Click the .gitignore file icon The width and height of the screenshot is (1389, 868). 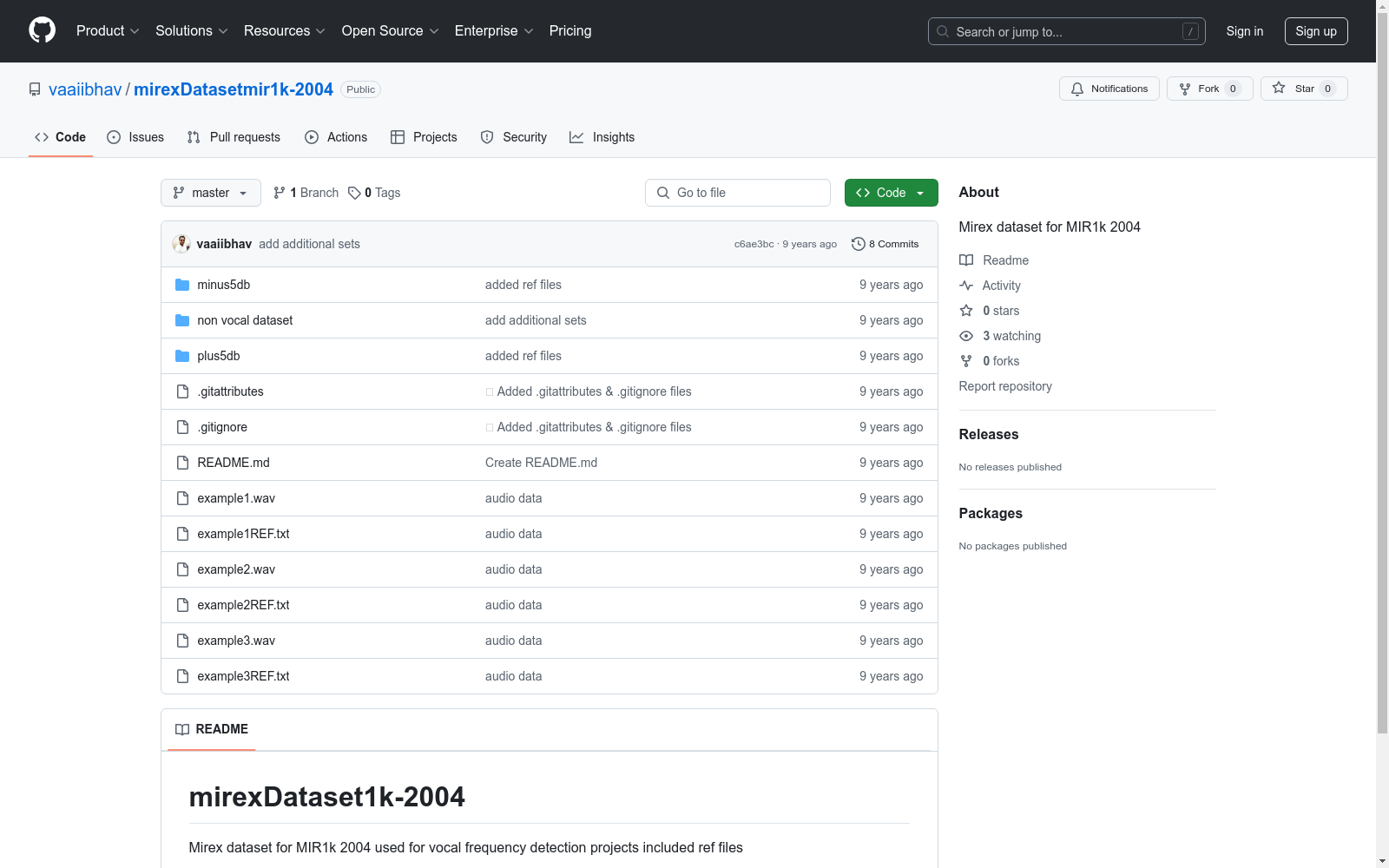(182, 427)
